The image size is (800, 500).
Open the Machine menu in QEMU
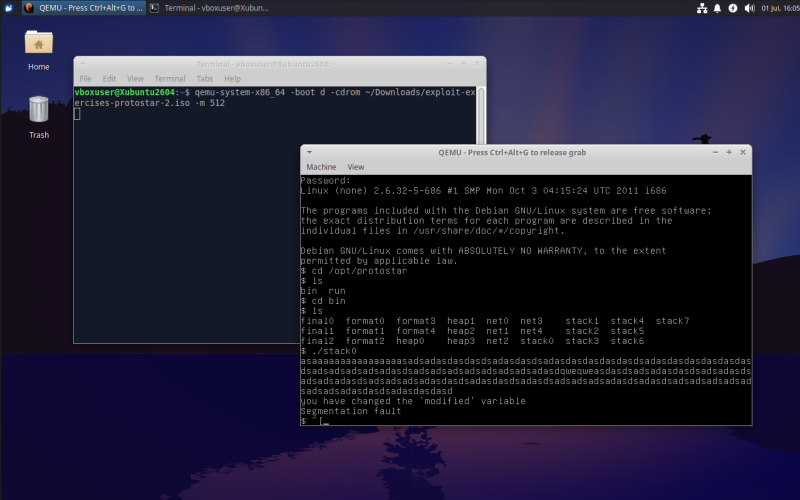tap(321, 167)
